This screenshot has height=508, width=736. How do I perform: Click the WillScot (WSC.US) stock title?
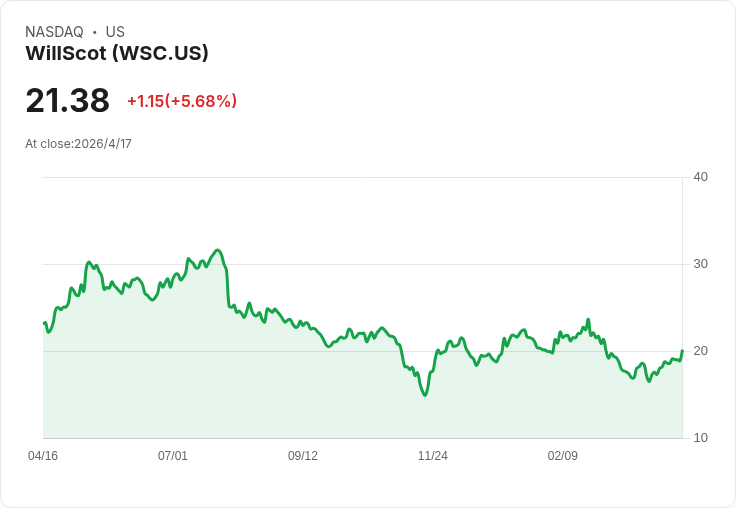point(117,53)
